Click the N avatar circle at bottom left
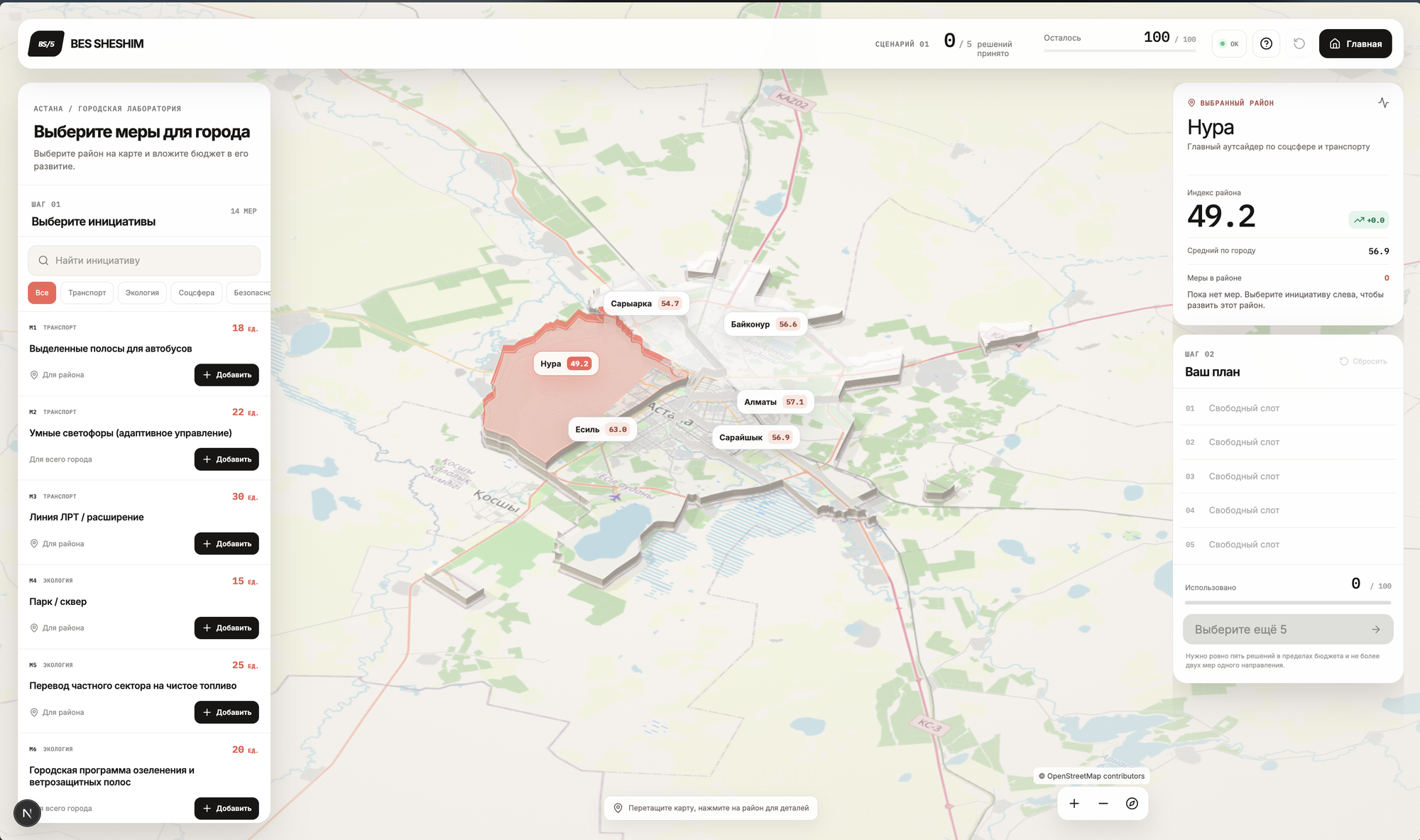The width and height of the screenshot is (1420, 840). pyautogui.click(x=27, y=813)
